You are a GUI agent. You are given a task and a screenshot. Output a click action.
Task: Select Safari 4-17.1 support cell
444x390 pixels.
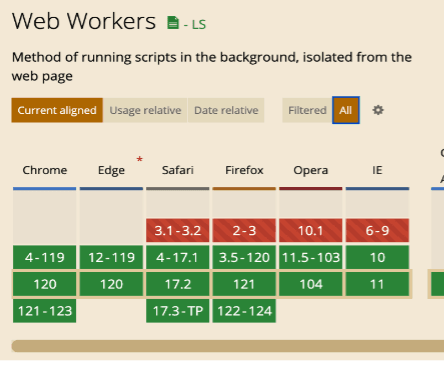(178, 257)
